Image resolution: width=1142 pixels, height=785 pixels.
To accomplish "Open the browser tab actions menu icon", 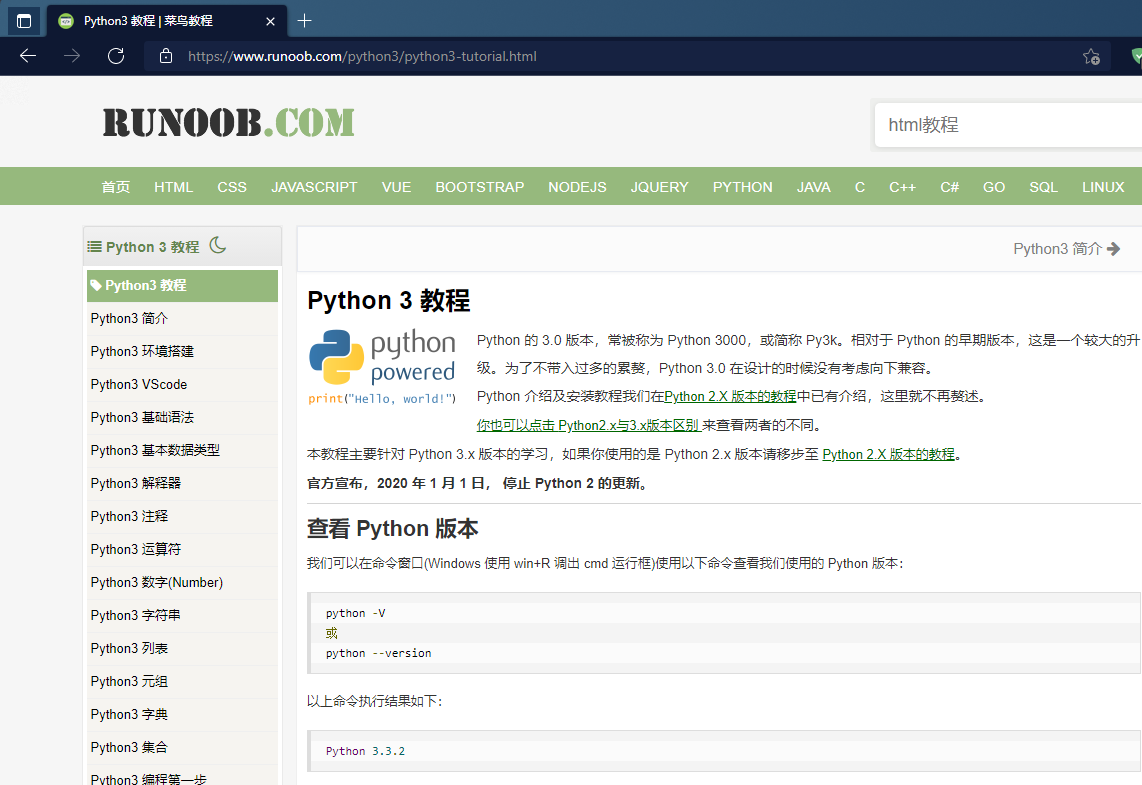I will 23,21.
